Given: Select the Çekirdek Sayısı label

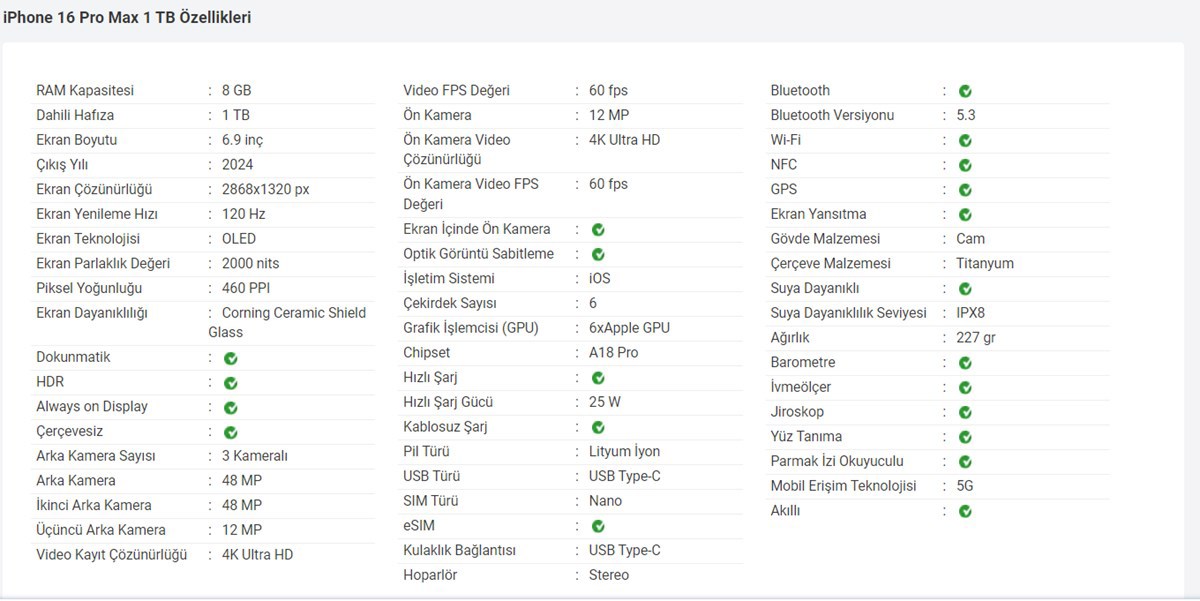Looking at the screenshot, I should click(450, 303).
